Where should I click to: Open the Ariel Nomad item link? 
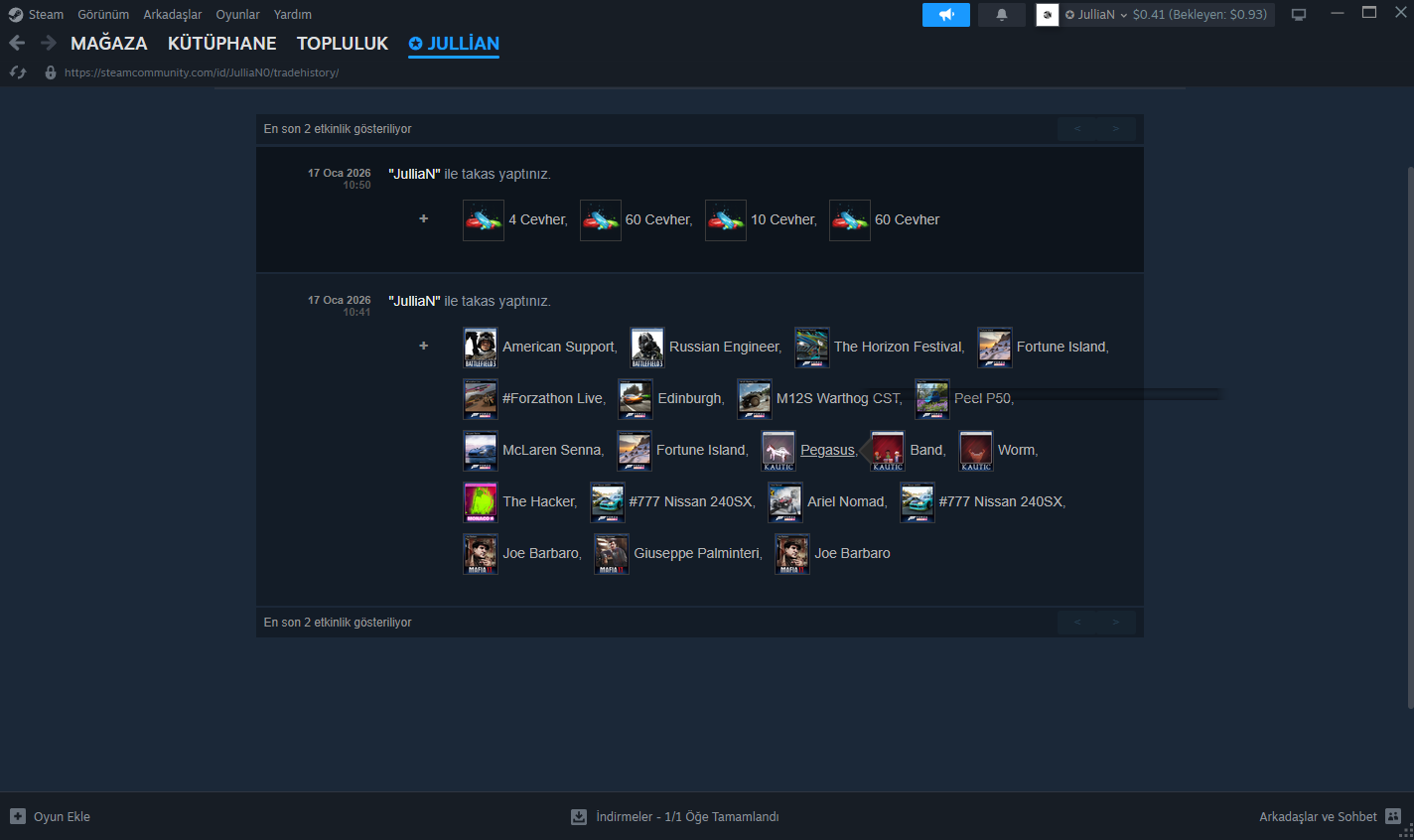click(846, 501)
